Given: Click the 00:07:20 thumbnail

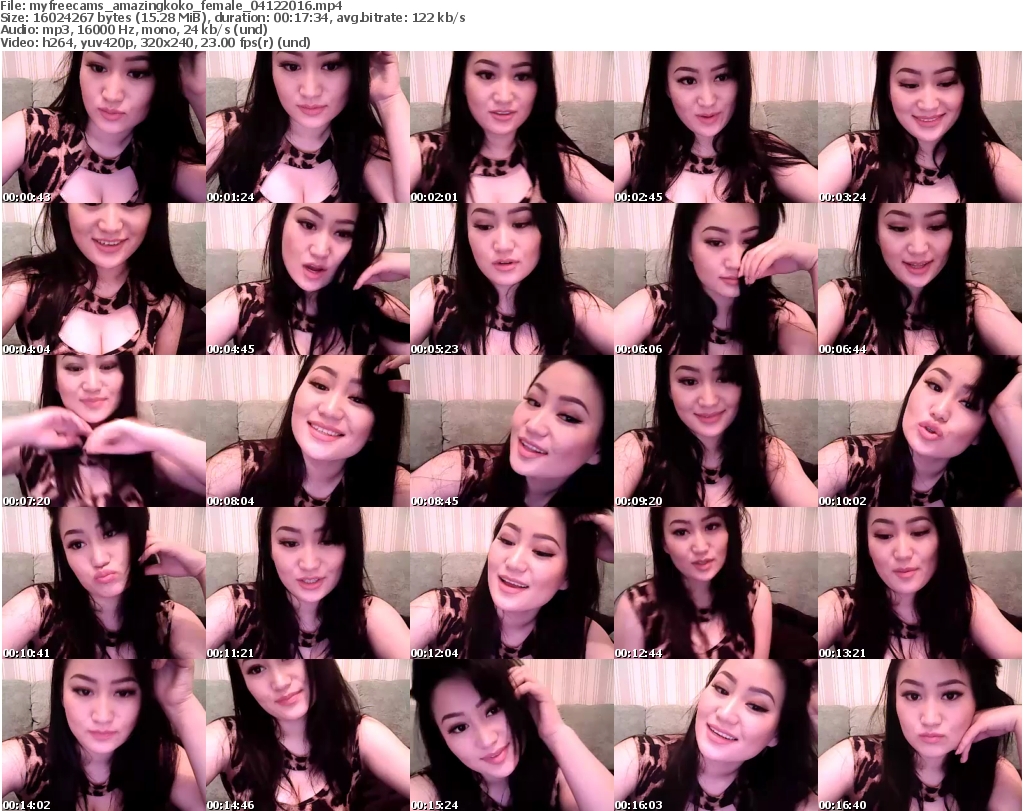Looking at the screenshot, I should (x=103, y=431).
